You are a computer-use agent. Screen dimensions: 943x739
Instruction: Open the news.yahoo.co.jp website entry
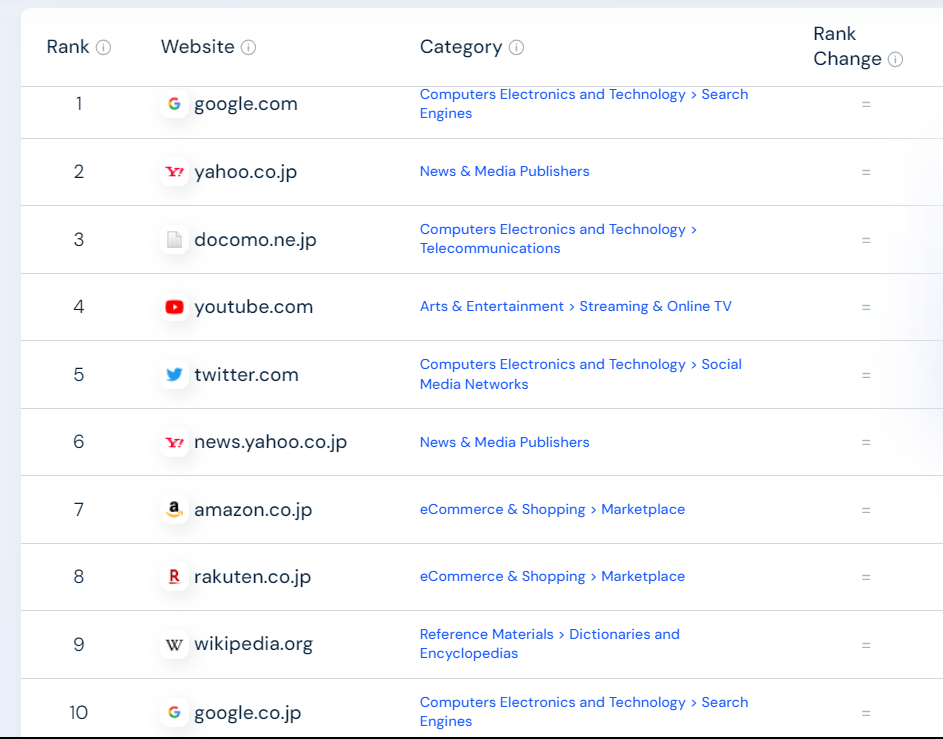(x=270, y=443)
